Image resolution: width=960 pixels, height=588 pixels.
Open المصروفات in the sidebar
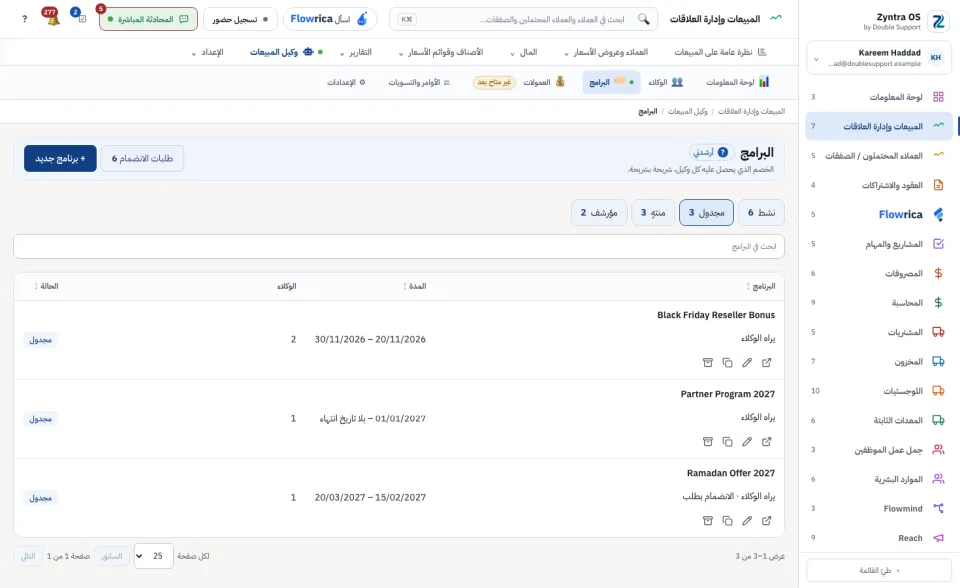point(879,273)
